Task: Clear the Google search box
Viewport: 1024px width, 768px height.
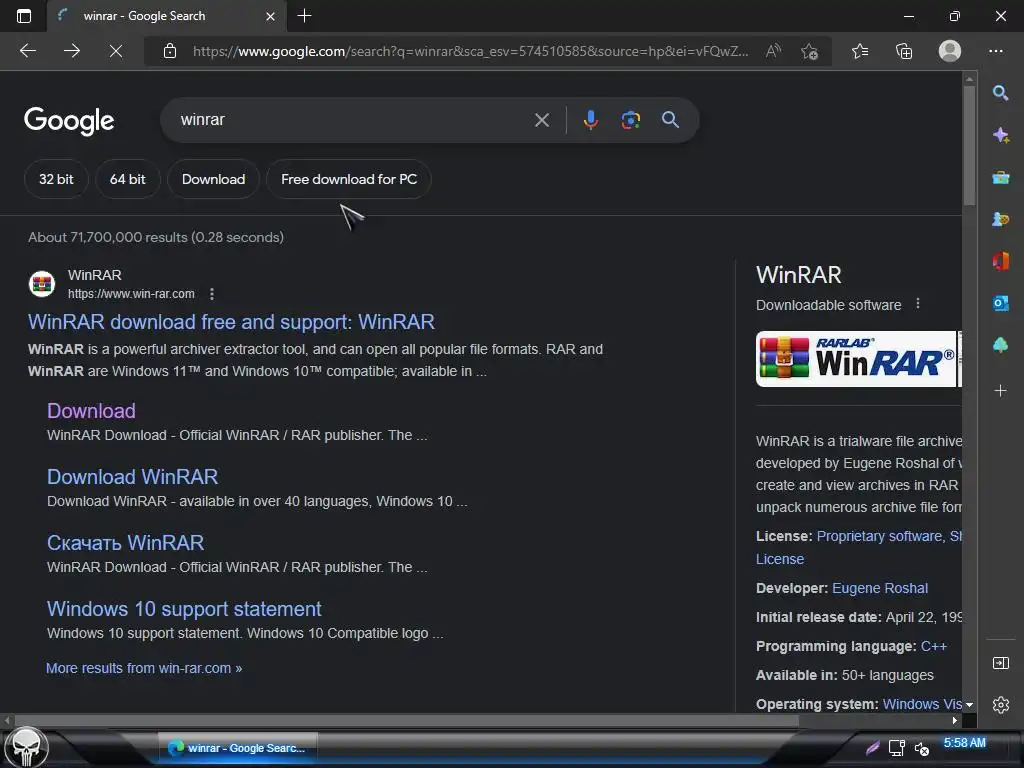Action: point(541,120)
